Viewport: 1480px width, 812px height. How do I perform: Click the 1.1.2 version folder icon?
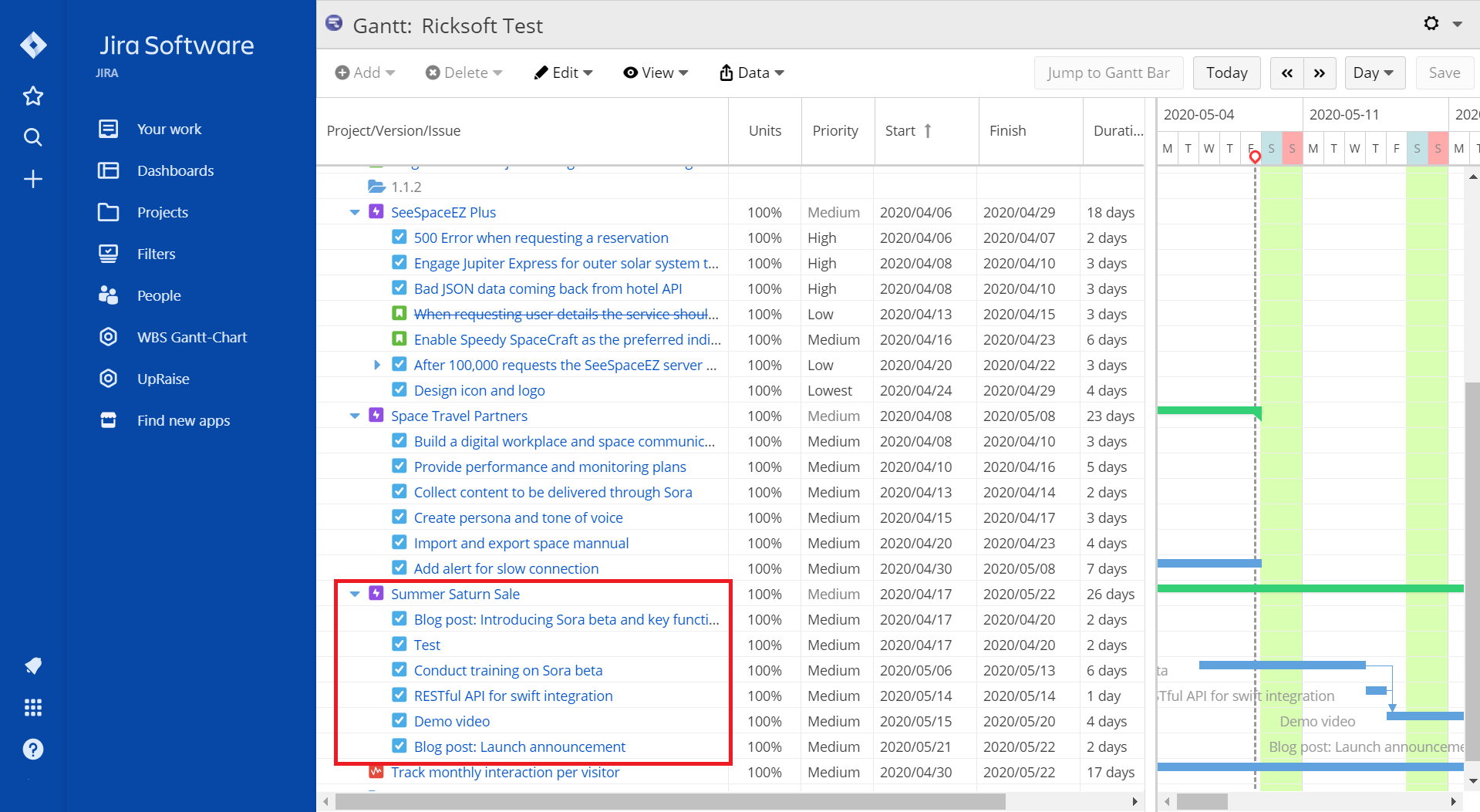click(376, 187)
